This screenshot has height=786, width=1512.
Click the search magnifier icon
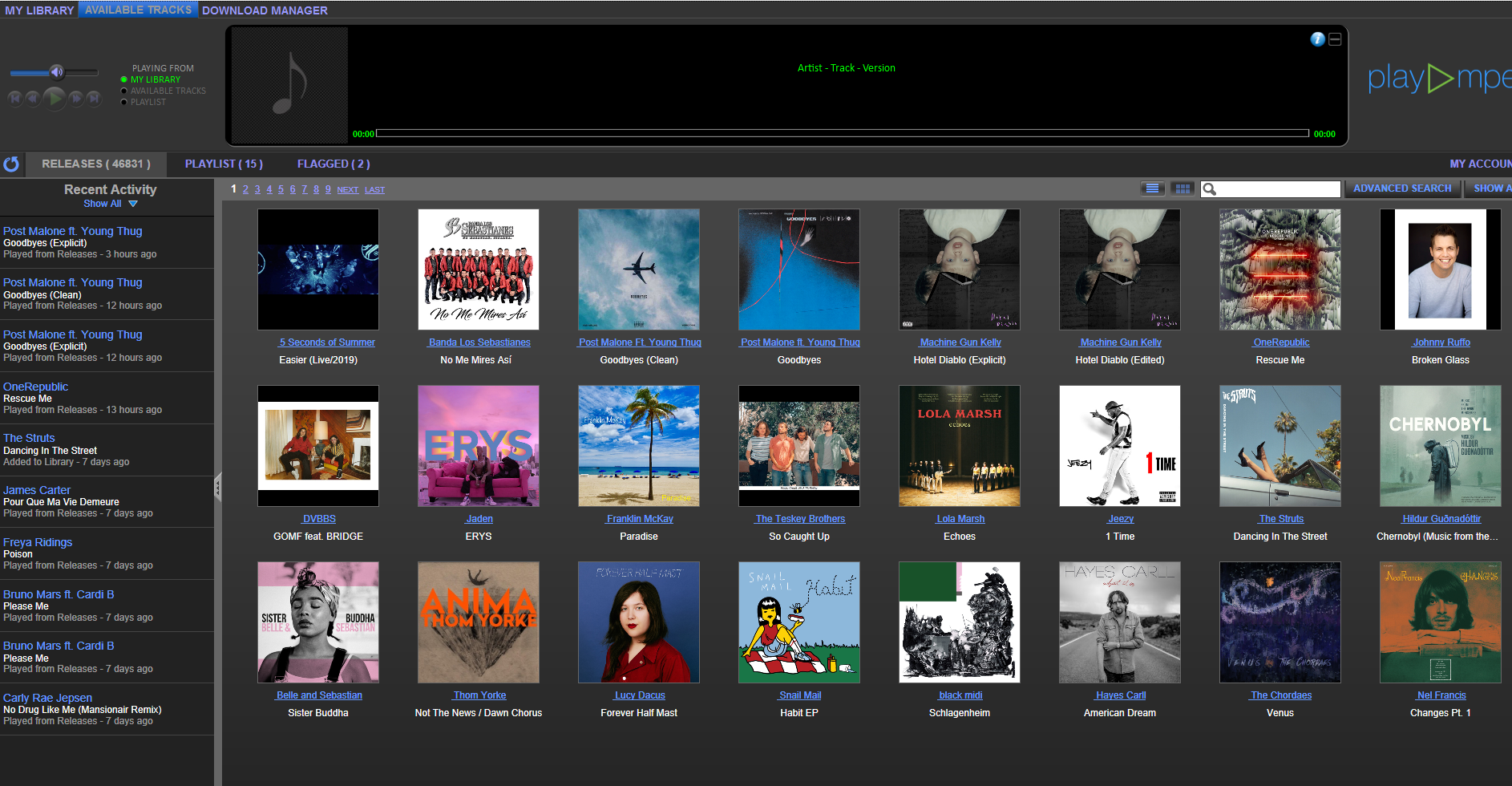1210,189
